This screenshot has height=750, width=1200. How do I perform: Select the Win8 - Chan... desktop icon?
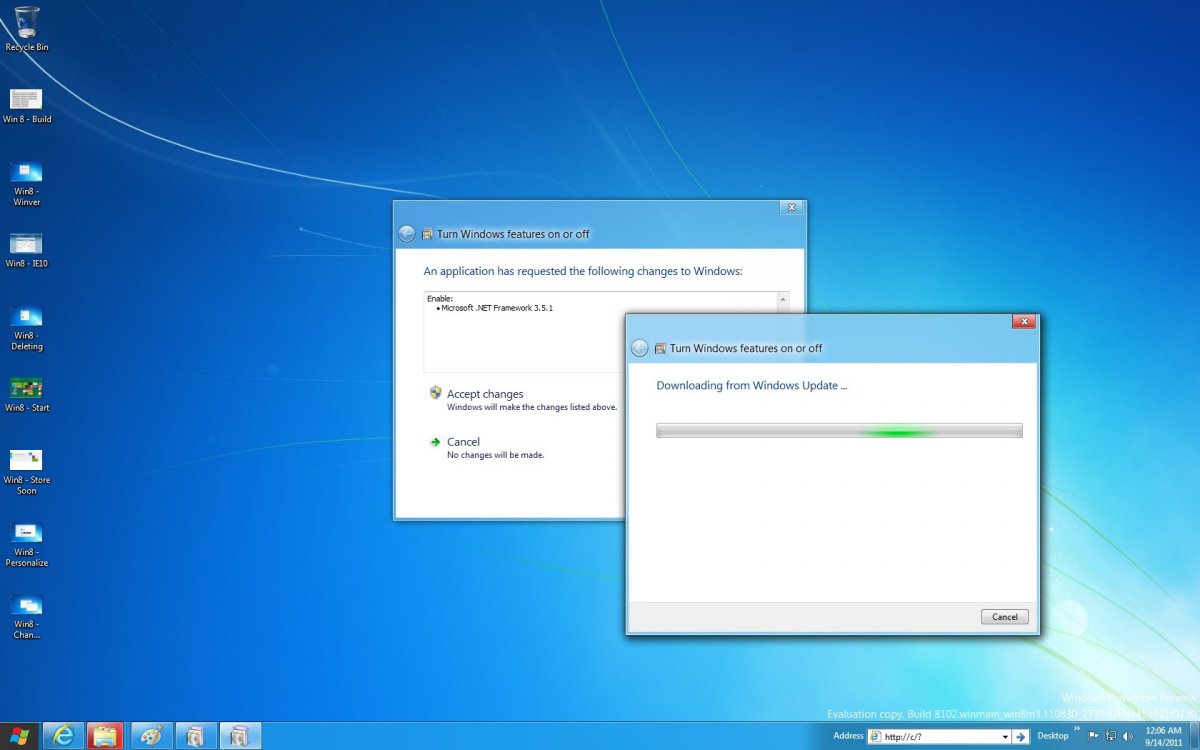pos(27,615)
